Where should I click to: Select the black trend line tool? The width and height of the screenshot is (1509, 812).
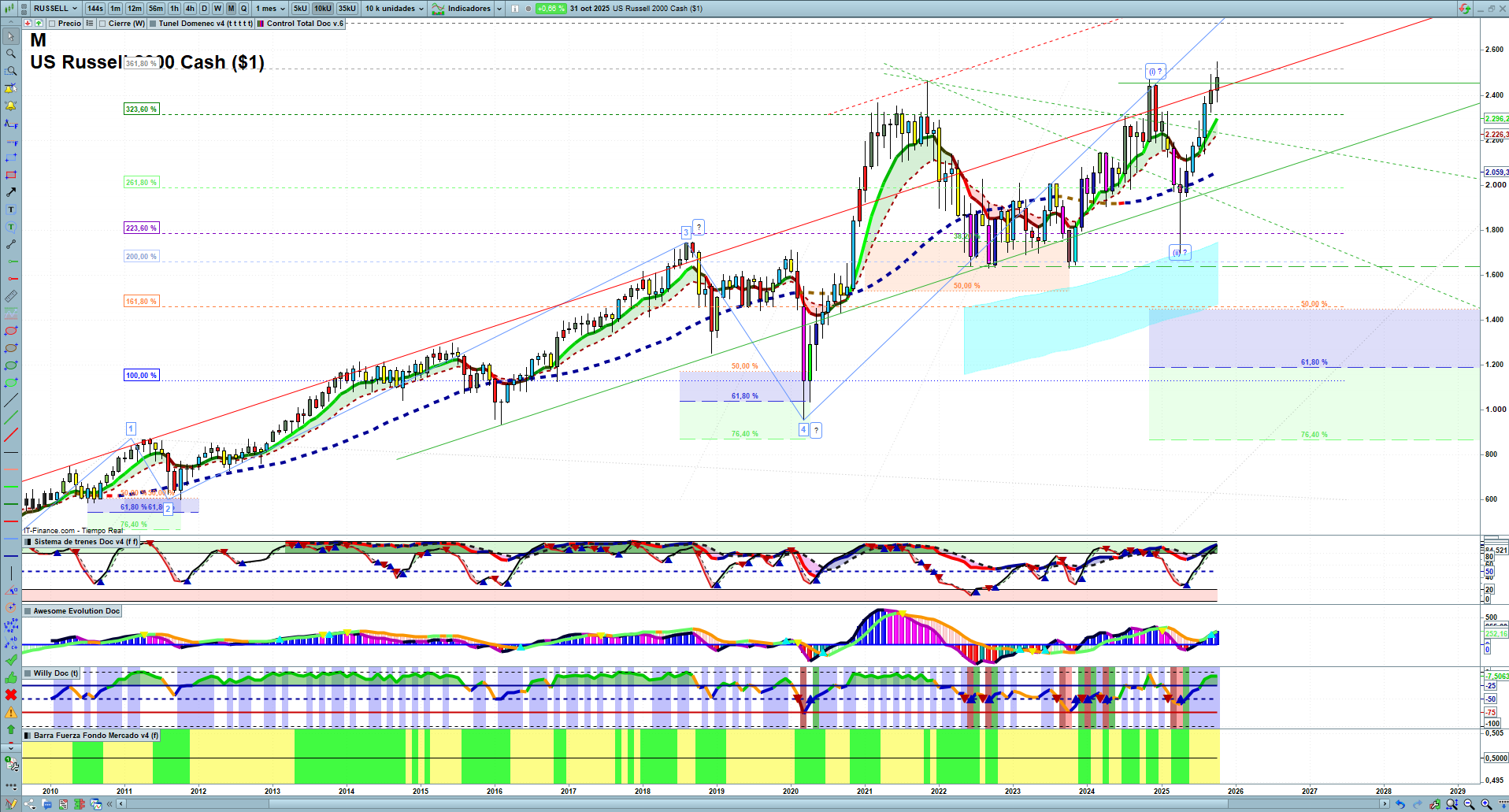pos(11,400)
